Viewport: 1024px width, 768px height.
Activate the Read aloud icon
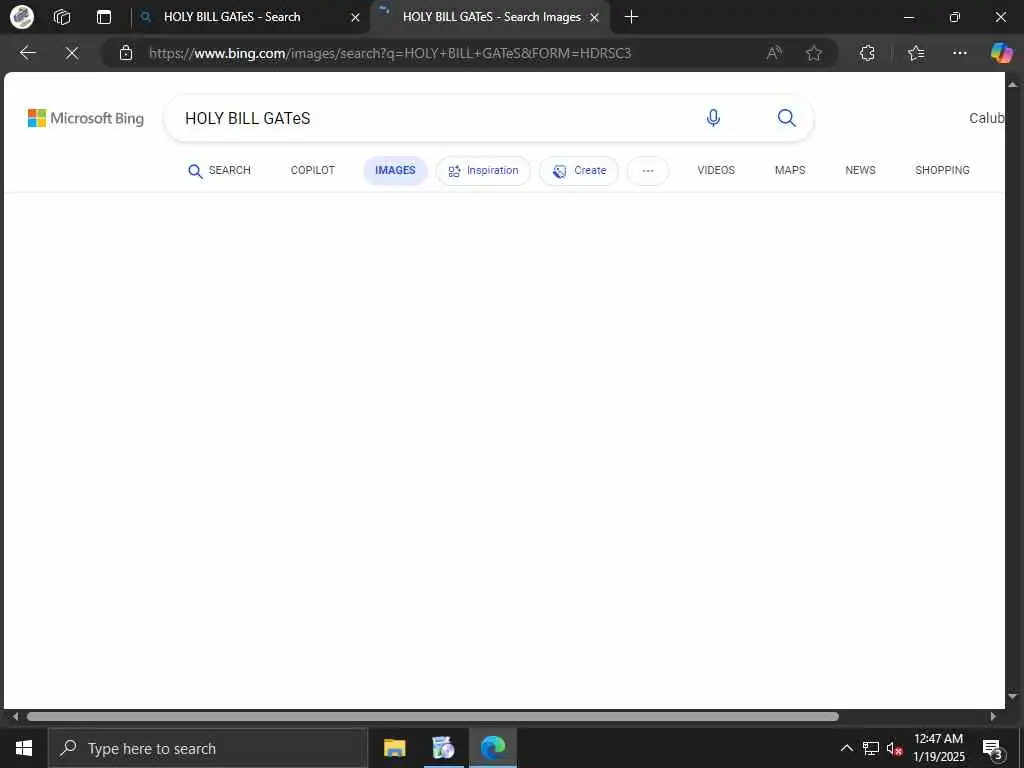click(775, 53)
